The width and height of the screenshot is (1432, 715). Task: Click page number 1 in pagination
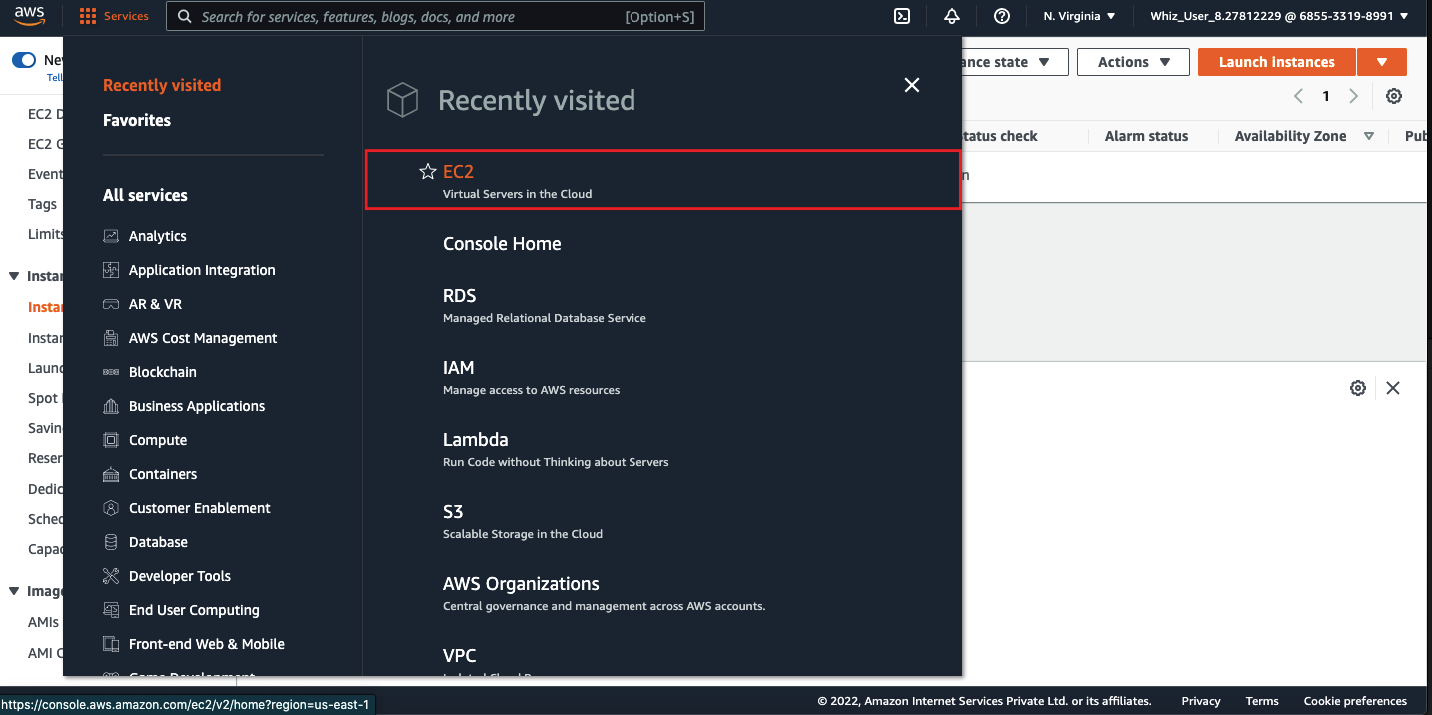(x=1326, y=96)
